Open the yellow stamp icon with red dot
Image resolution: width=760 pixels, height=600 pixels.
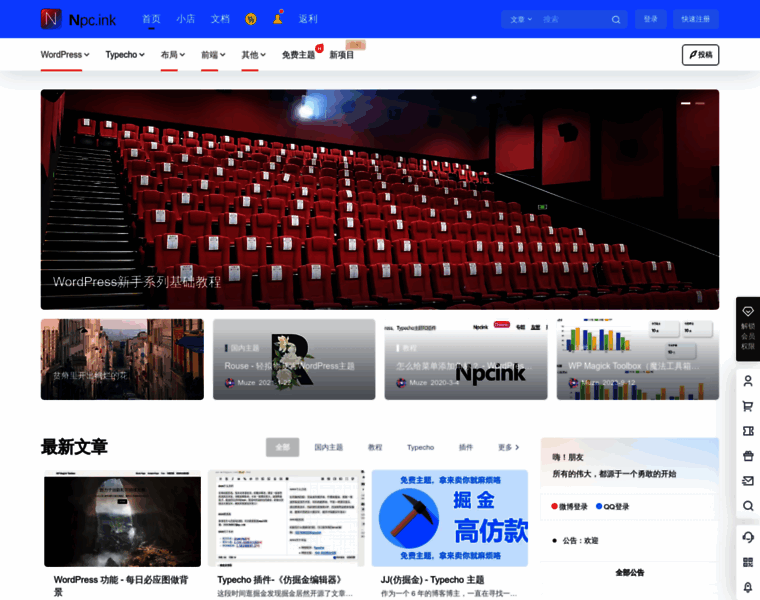coord(278,18)
